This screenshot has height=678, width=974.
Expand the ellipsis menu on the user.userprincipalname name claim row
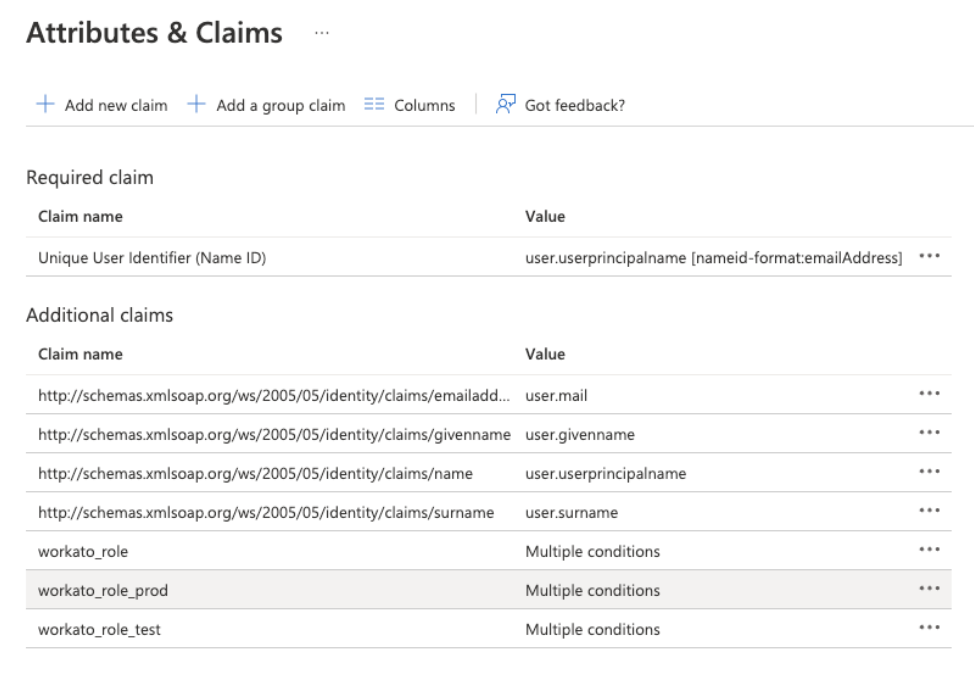tap(929, 472)
